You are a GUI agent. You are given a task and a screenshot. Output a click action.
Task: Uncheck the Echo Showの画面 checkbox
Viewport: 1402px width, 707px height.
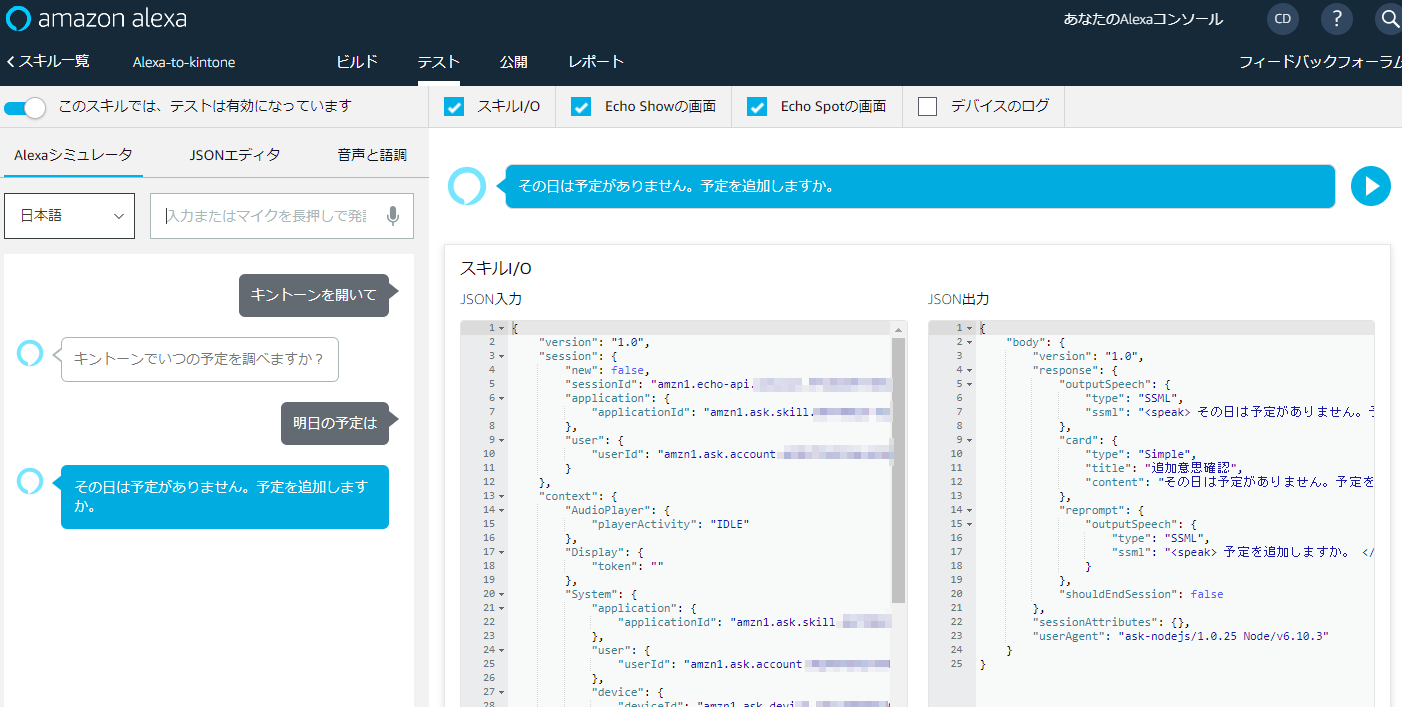coord(581,107)
